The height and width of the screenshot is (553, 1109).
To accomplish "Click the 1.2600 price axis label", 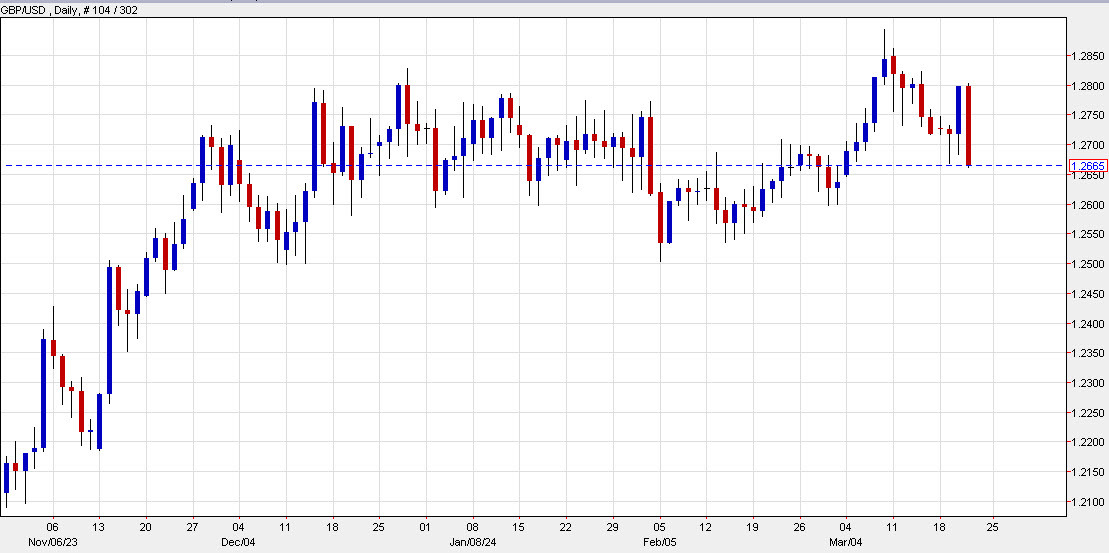I will (1088, 205).
